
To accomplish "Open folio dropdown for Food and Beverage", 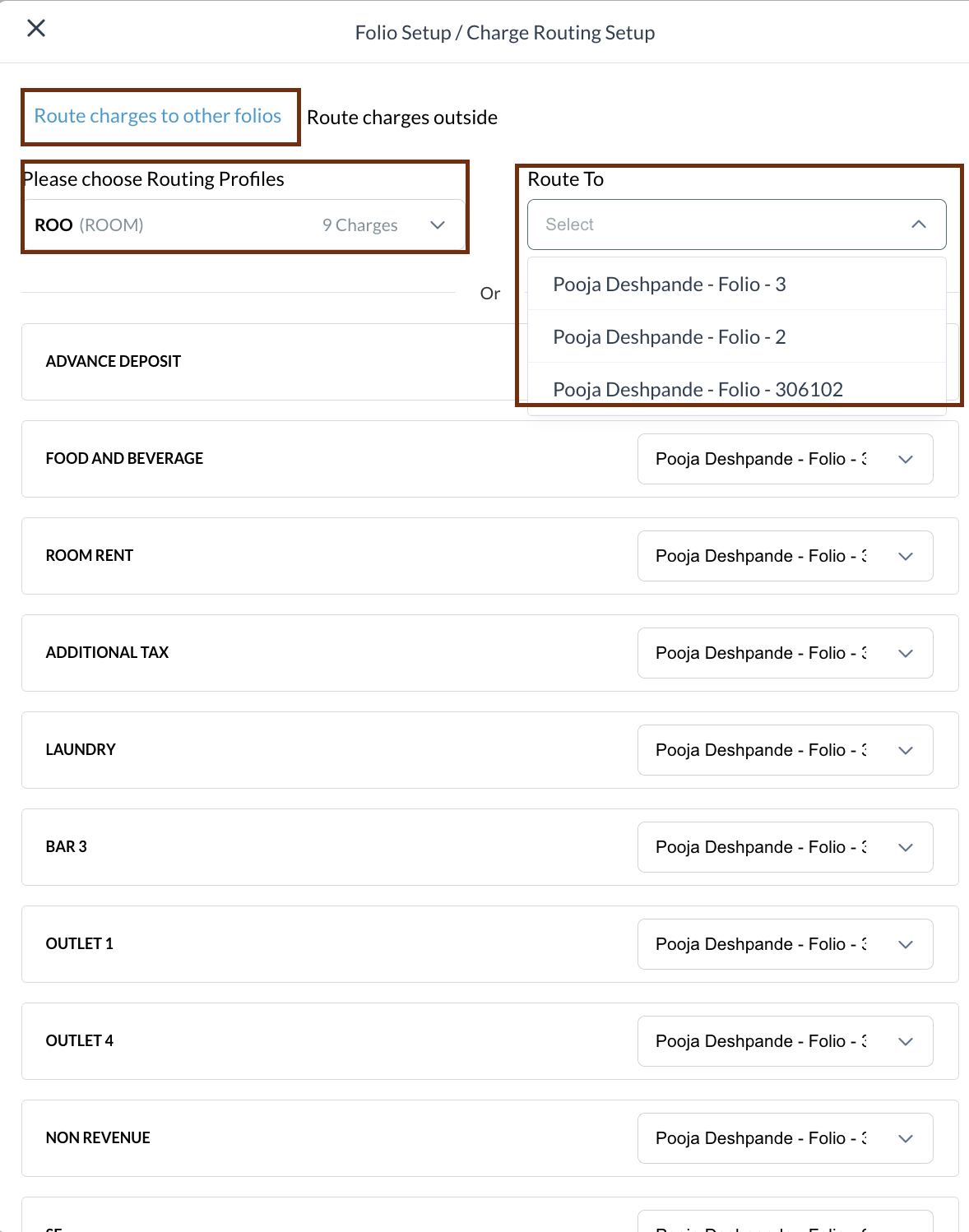I will pyautogui.click(x=784, y=459).
